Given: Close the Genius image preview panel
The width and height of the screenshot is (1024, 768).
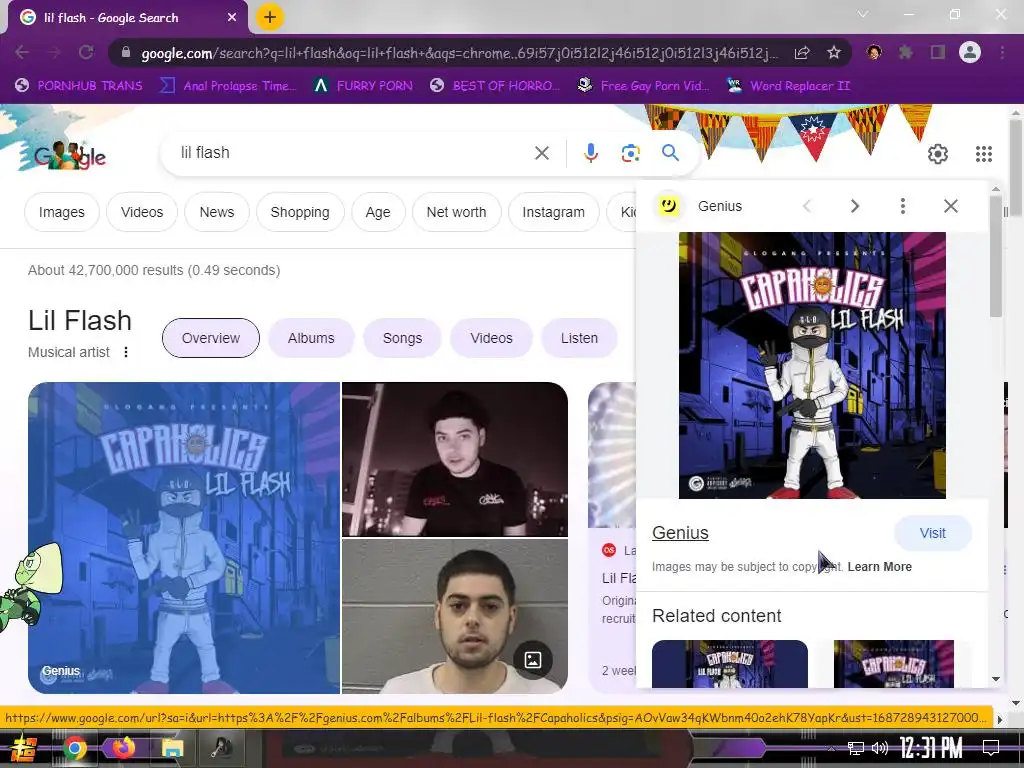Looking at the screenshot, I should 951,206.
